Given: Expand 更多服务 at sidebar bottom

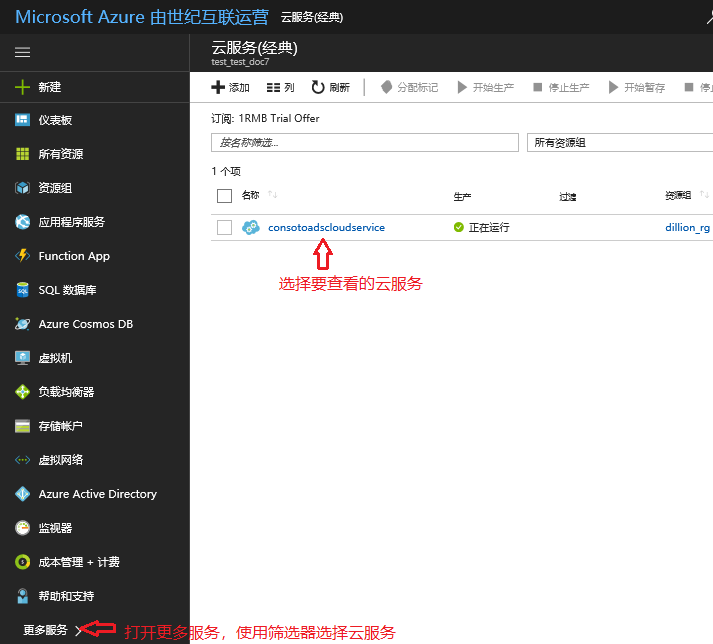Looking at the screenshot, I should 52,630.
